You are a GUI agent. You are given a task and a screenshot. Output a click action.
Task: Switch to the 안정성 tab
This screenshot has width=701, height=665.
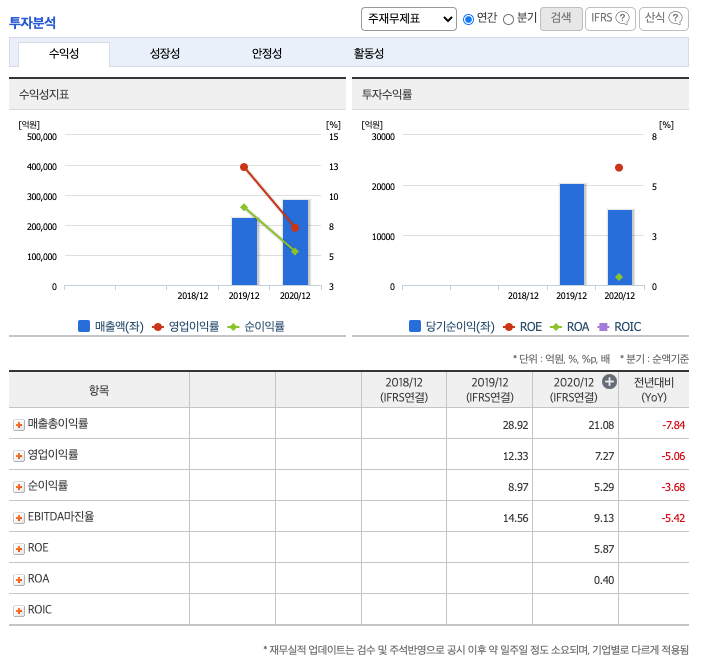tap(267, 54)
